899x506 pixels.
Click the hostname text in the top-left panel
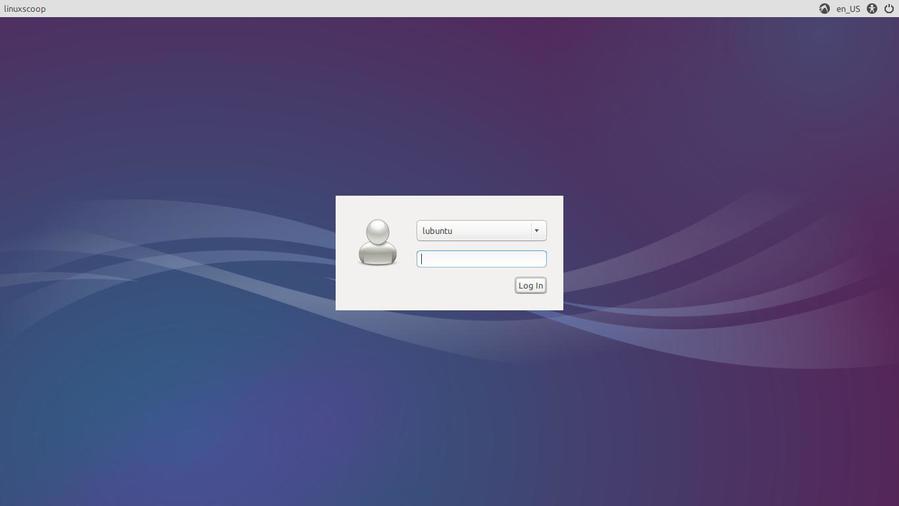point(25,9)
